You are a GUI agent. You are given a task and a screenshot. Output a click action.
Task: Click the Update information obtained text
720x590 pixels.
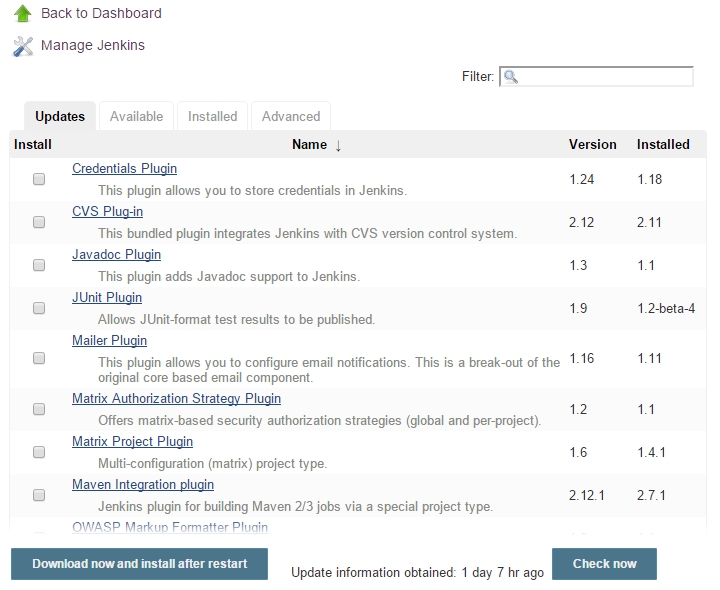point(417,573)
